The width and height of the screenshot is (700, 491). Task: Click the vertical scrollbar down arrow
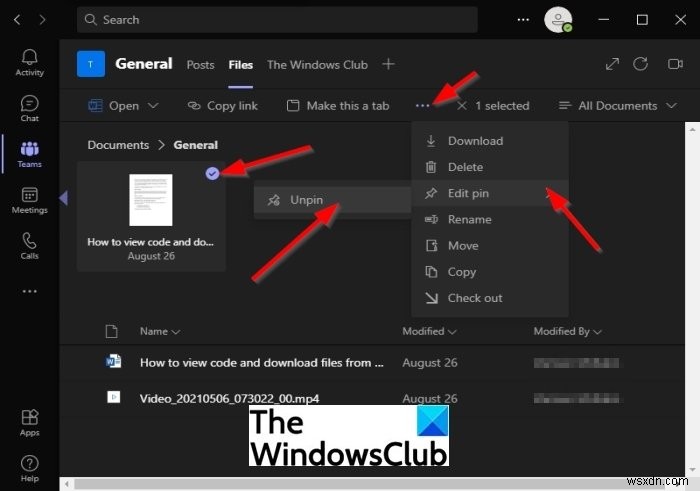692,470
